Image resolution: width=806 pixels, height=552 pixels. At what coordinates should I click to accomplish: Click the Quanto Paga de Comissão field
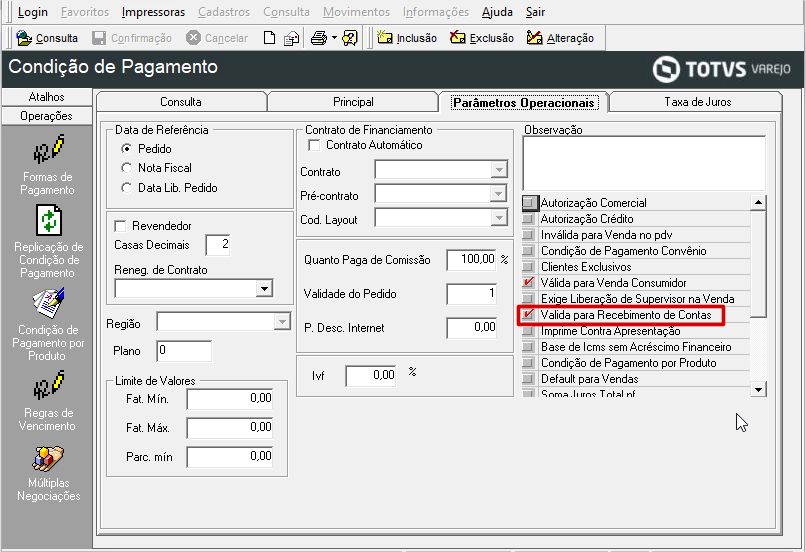click(x=471, y=260)
